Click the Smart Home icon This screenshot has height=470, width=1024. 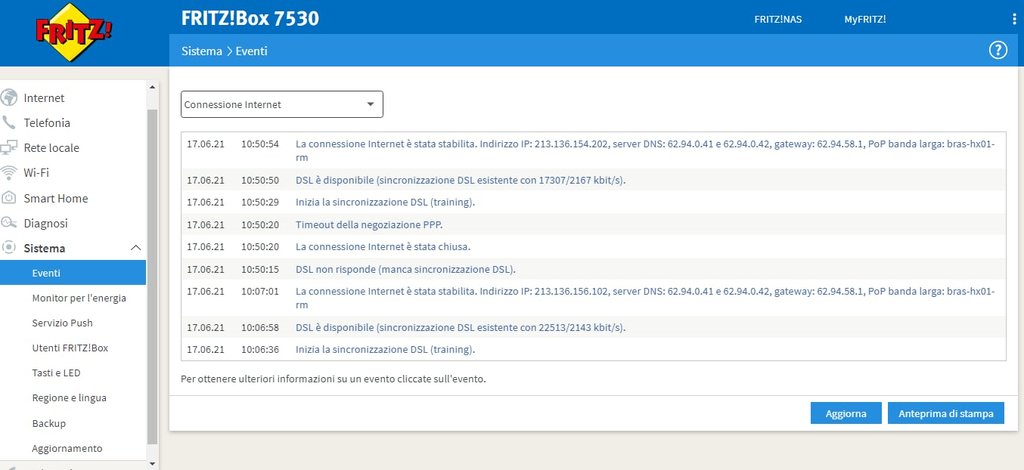tap(9, 198)
